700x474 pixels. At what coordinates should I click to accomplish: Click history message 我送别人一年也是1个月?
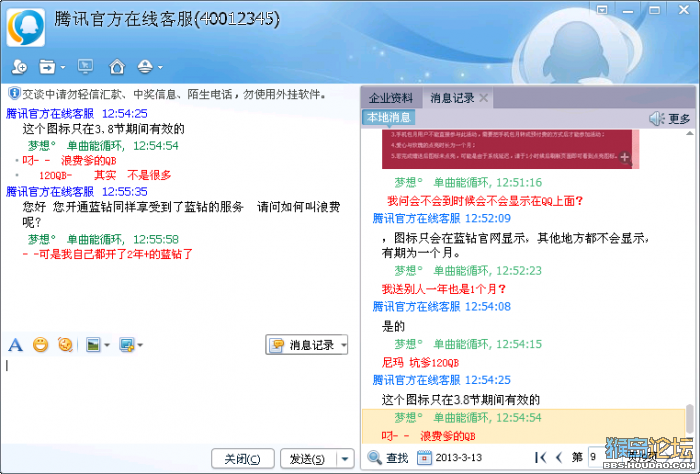pyautogui.click(x=444, y=289)
